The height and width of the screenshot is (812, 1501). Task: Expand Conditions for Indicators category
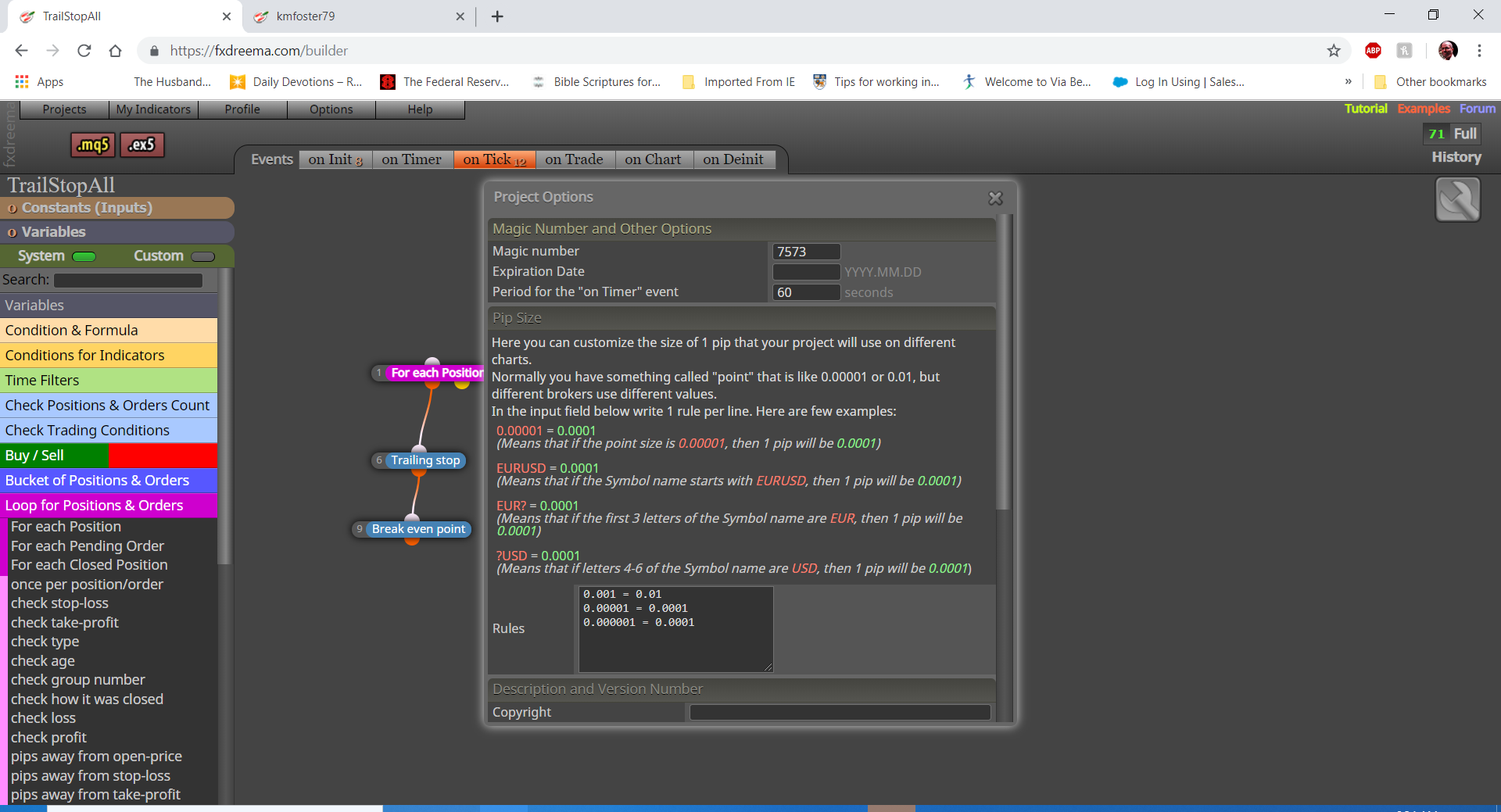coord(109,356)
